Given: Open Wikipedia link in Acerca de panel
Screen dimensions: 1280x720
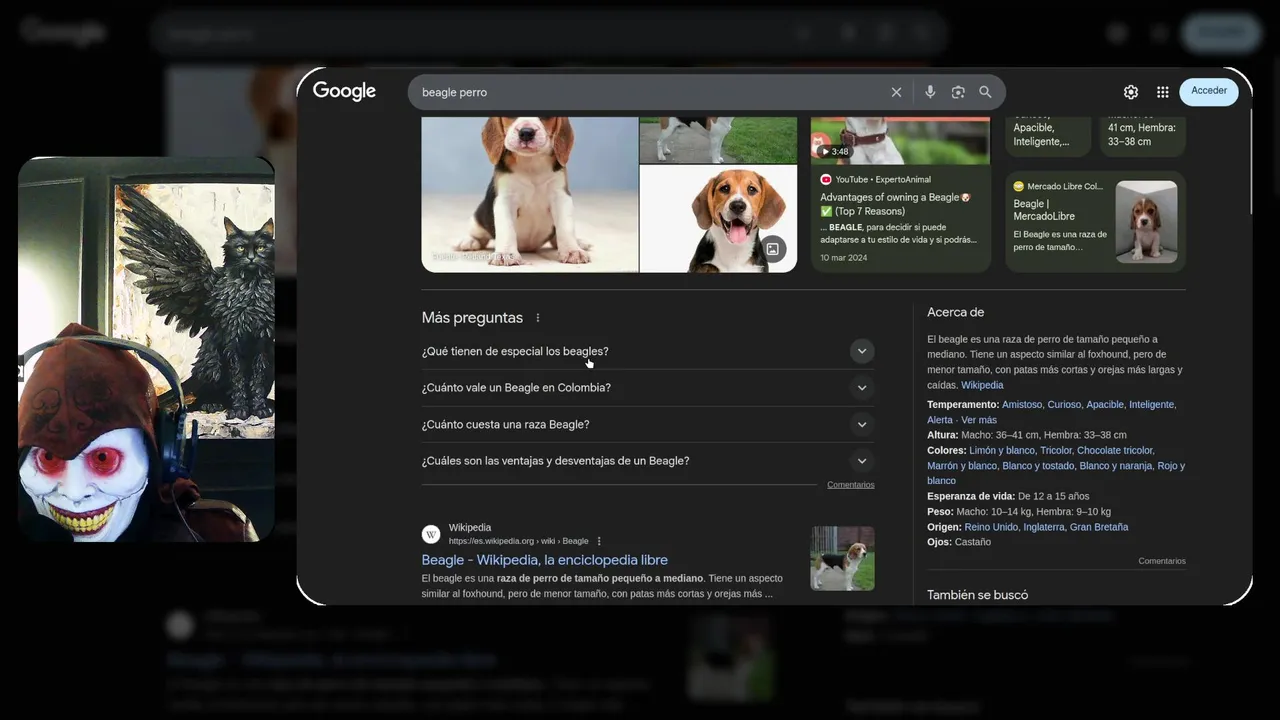Looking at the screenshot, I should (x=982, y=385).
